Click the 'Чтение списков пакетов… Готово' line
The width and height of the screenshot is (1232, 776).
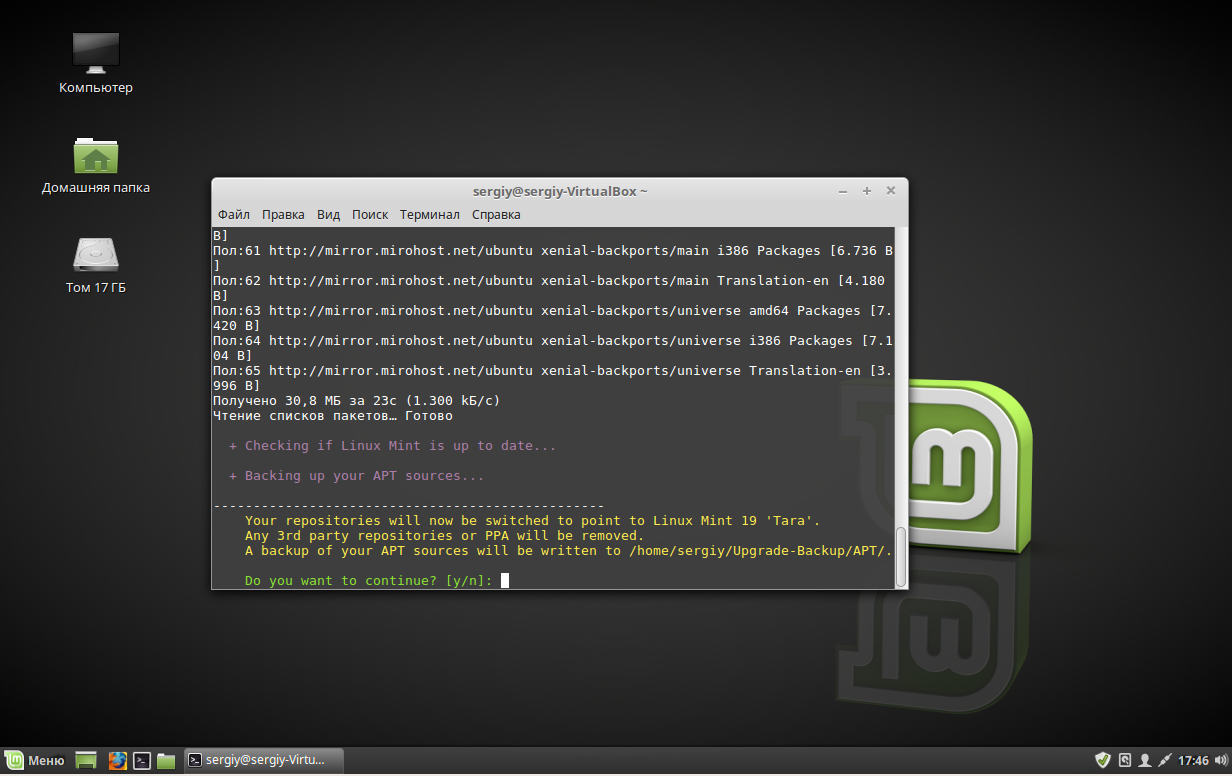click(333, 416)
